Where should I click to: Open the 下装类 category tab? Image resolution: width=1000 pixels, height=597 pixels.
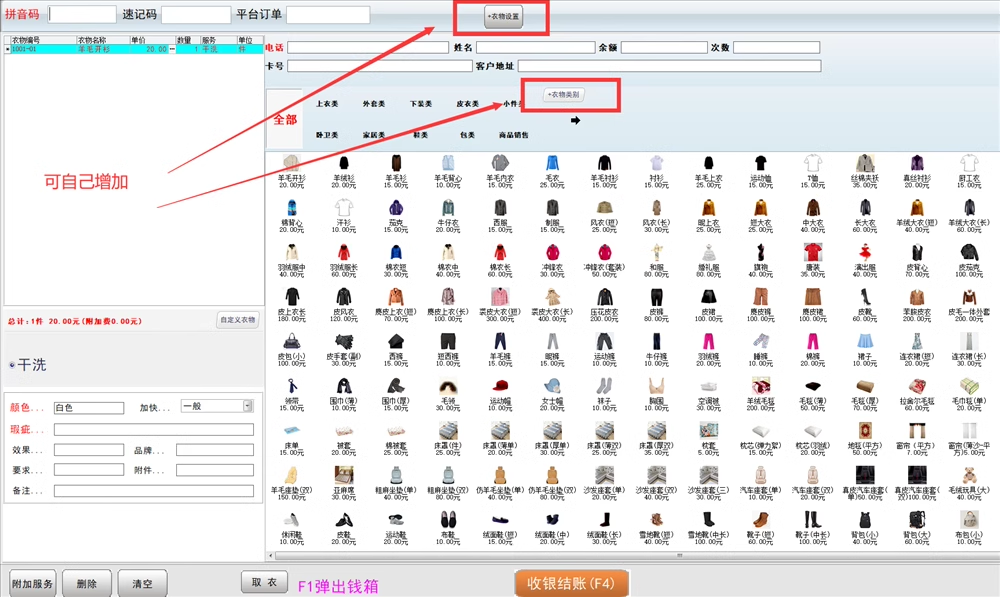[x=421, y=103]
